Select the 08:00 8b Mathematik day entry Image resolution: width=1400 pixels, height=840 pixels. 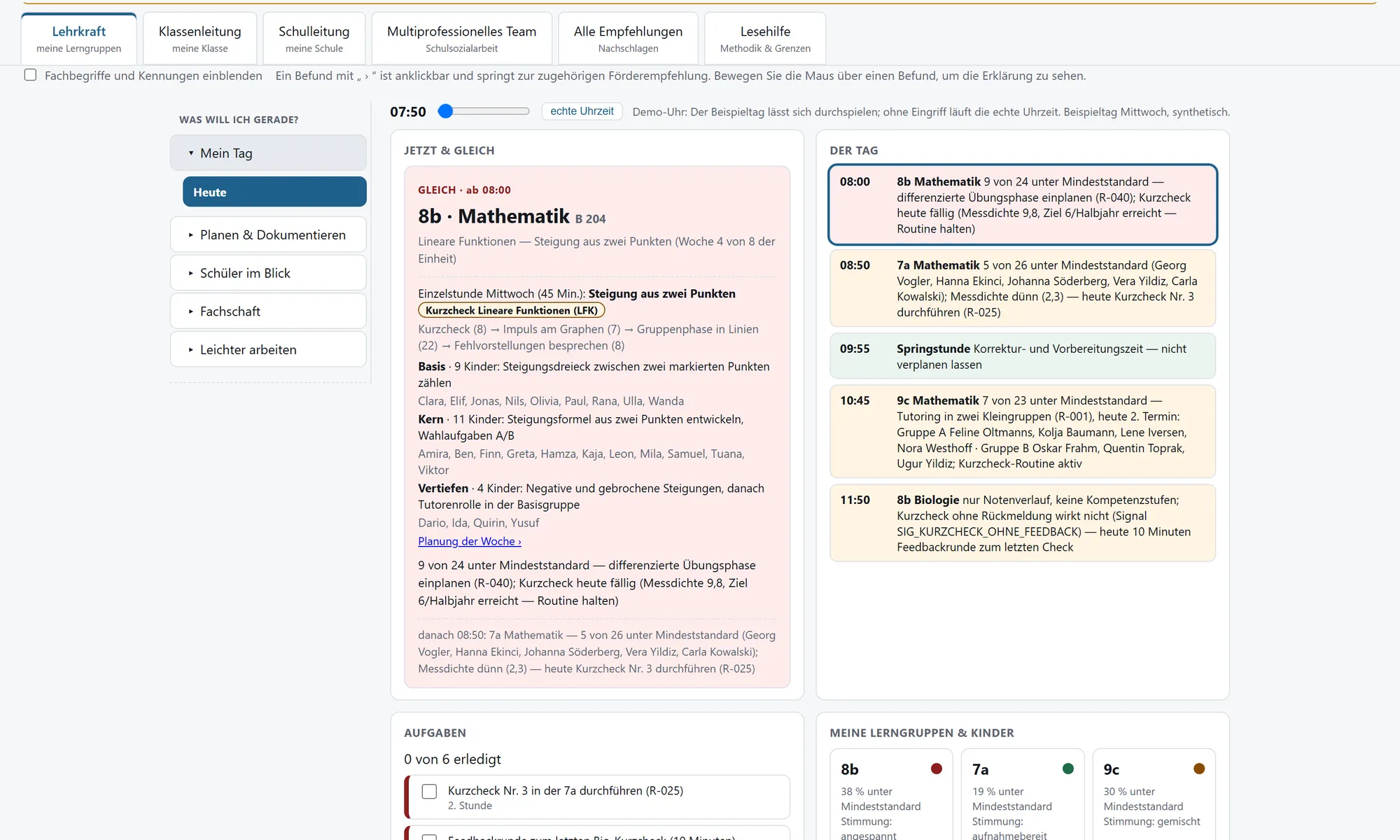1023,205
